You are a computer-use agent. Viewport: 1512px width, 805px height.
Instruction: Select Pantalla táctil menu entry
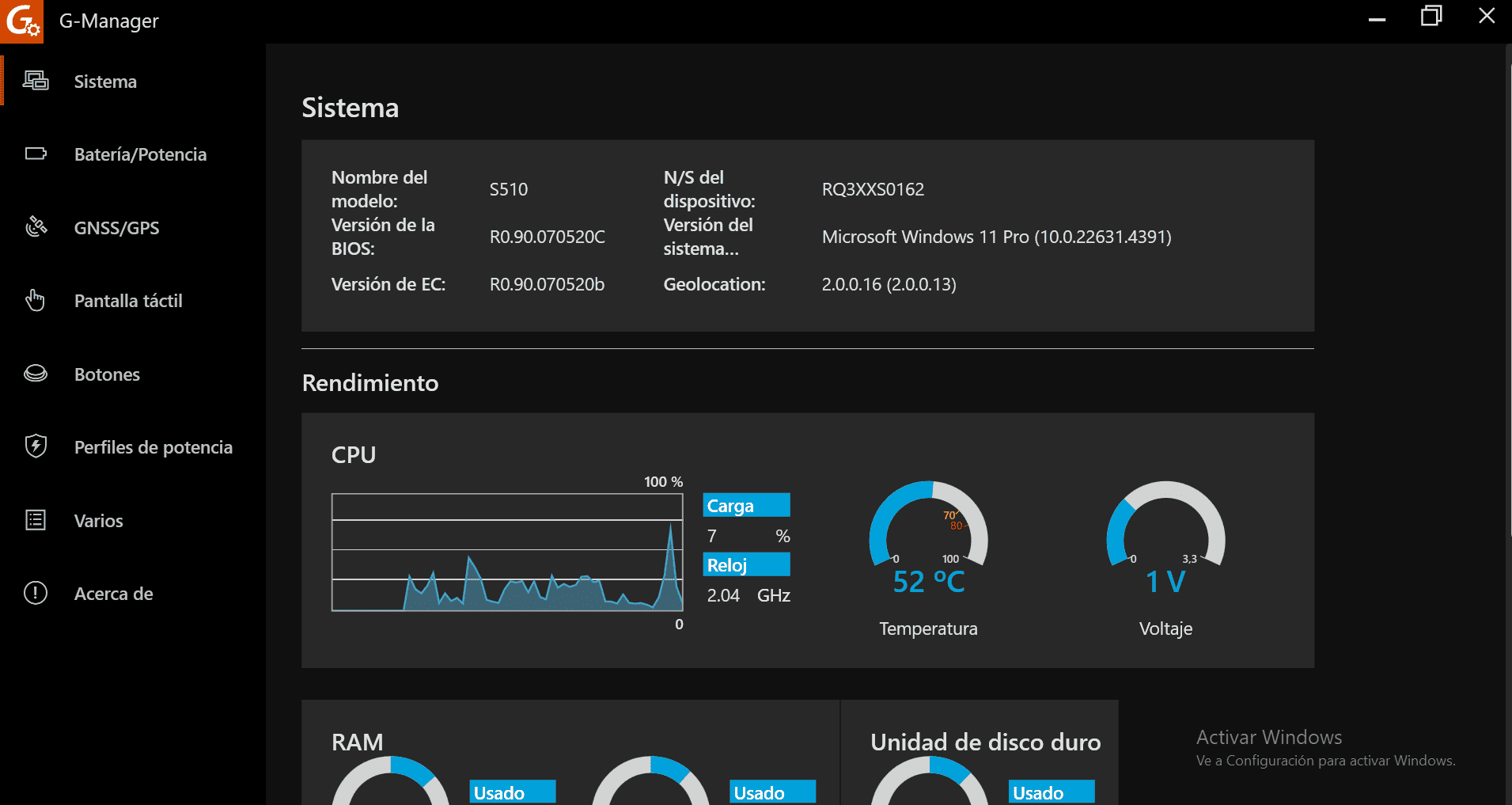tap(132, 301)
